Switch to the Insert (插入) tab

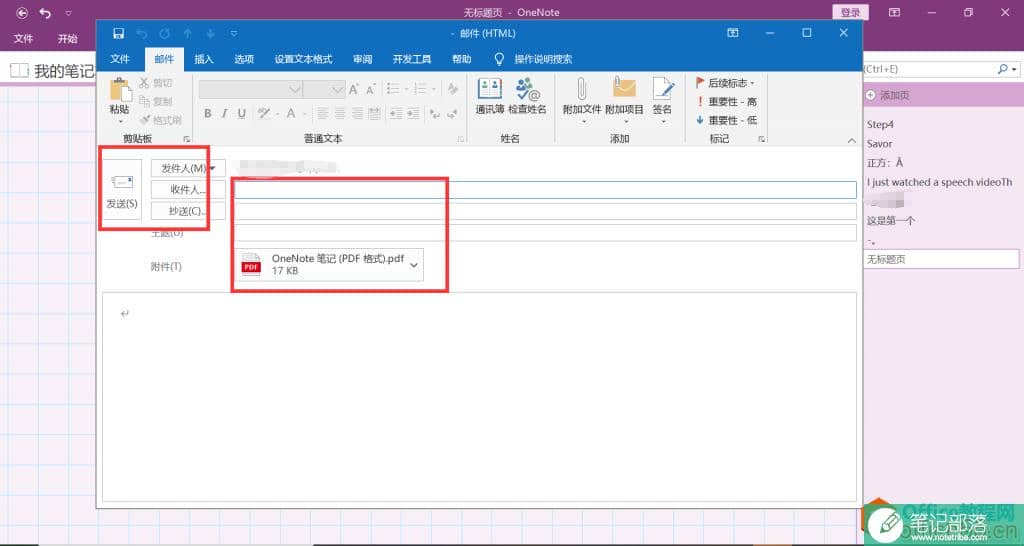(x=204, y=59)
